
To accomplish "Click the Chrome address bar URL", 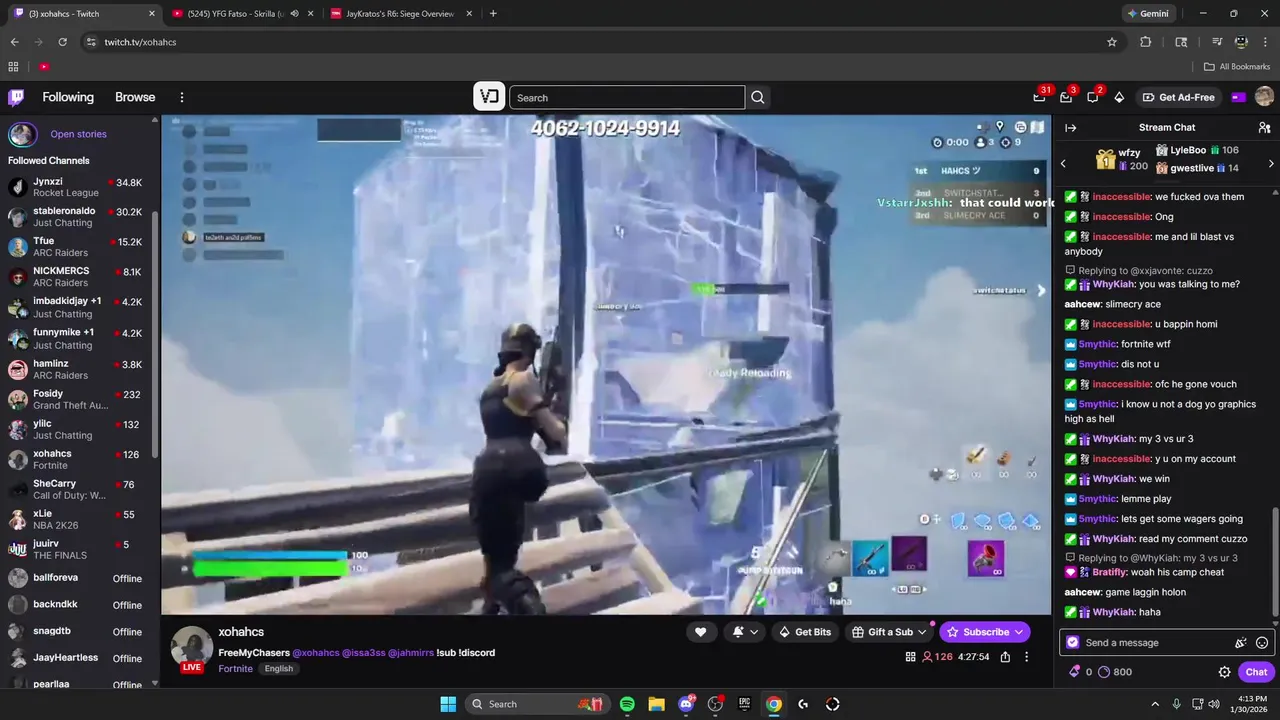I will (140, 42).
